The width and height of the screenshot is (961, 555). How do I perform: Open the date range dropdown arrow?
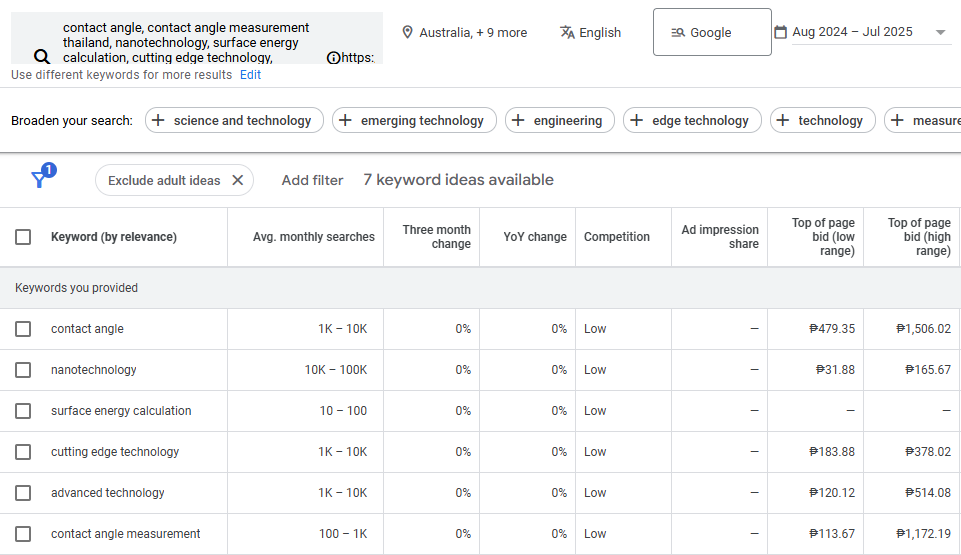pyautogui.click(x=940, y=32)
